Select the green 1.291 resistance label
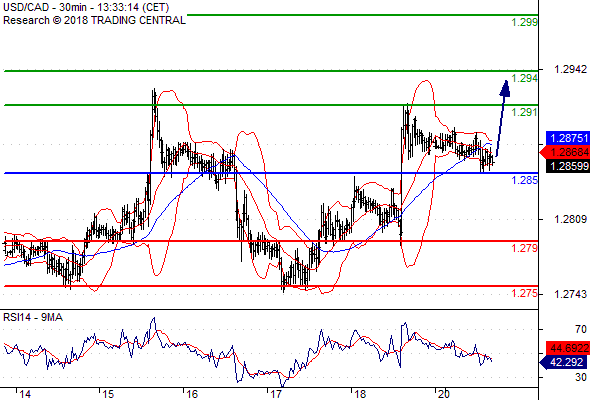The width and height of the screenshot is (590, 400). (525, 112)
